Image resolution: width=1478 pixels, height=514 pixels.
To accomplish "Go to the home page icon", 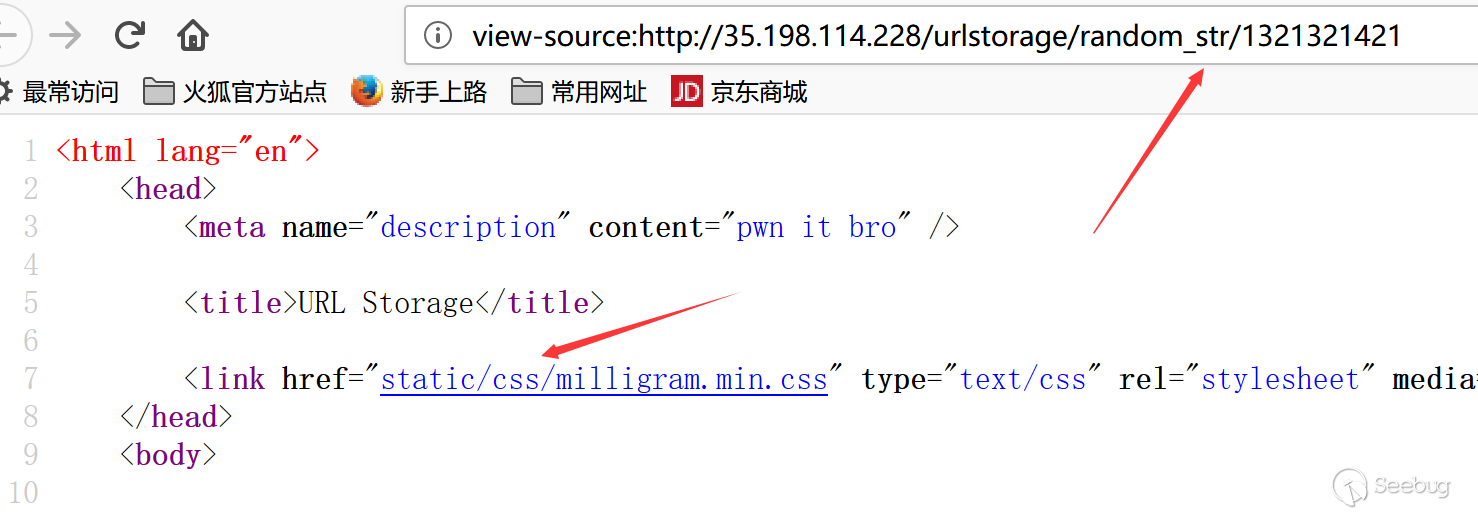I will tap(193, 36).
